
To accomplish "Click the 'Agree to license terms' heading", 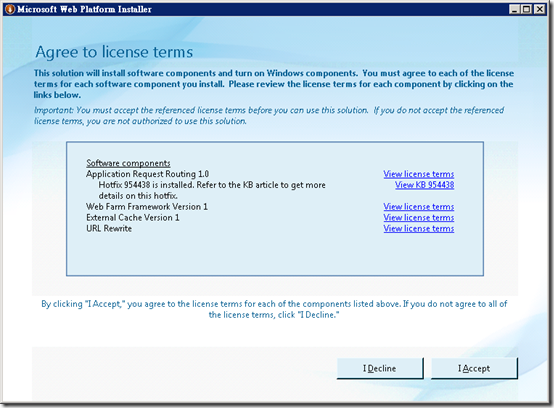I will point(114,52).
